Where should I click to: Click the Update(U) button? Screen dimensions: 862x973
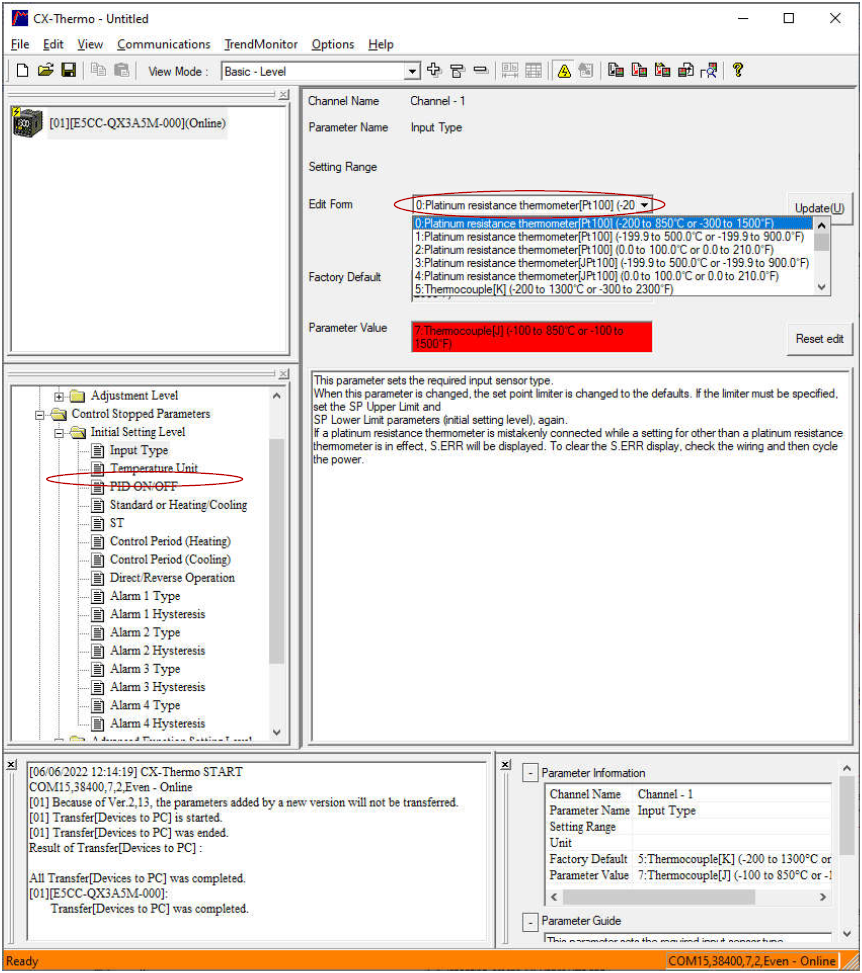pos(819,208)
